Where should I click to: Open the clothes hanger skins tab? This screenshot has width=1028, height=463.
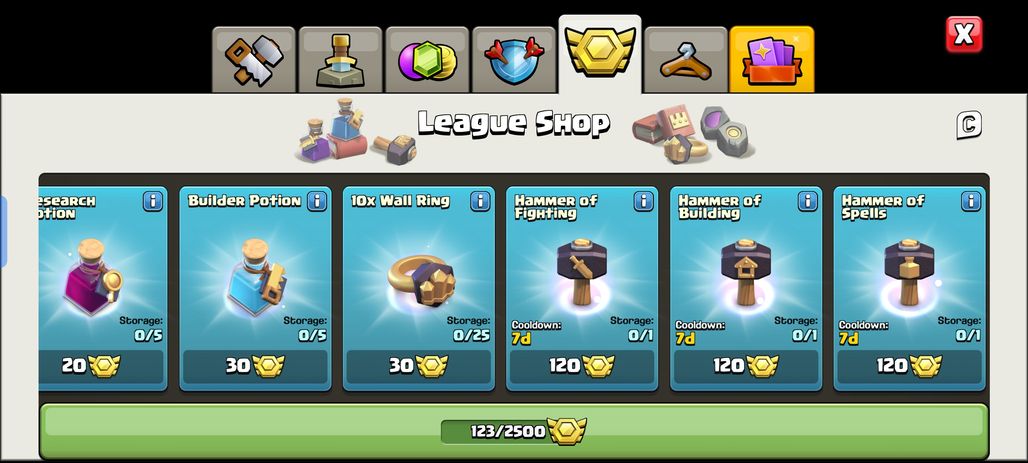click(x=686, y=60)
